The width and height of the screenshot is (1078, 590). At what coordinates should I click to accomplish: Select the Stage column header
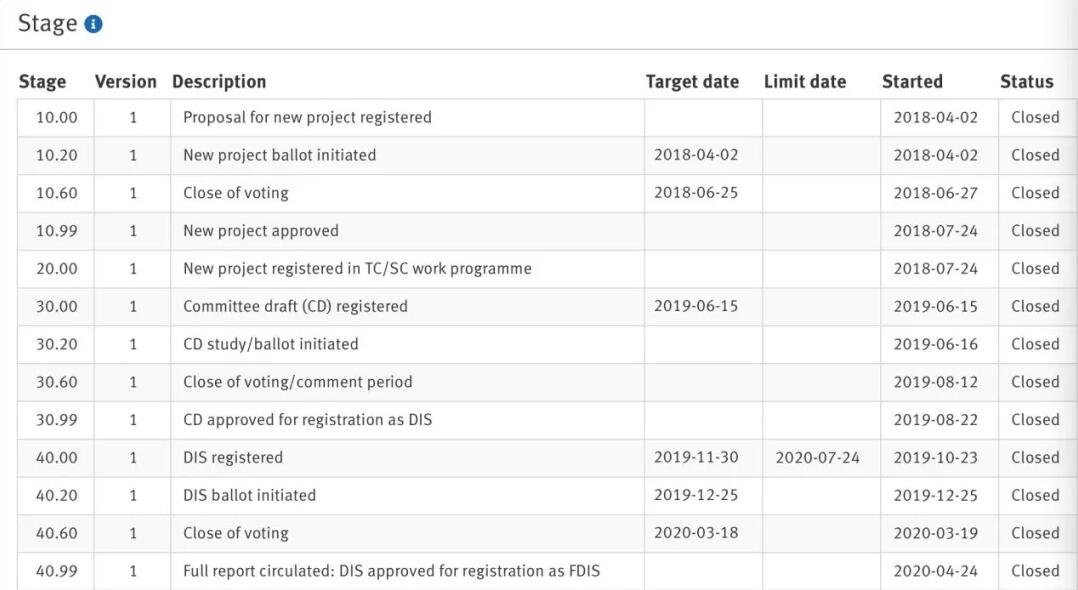tap(43, 81)
